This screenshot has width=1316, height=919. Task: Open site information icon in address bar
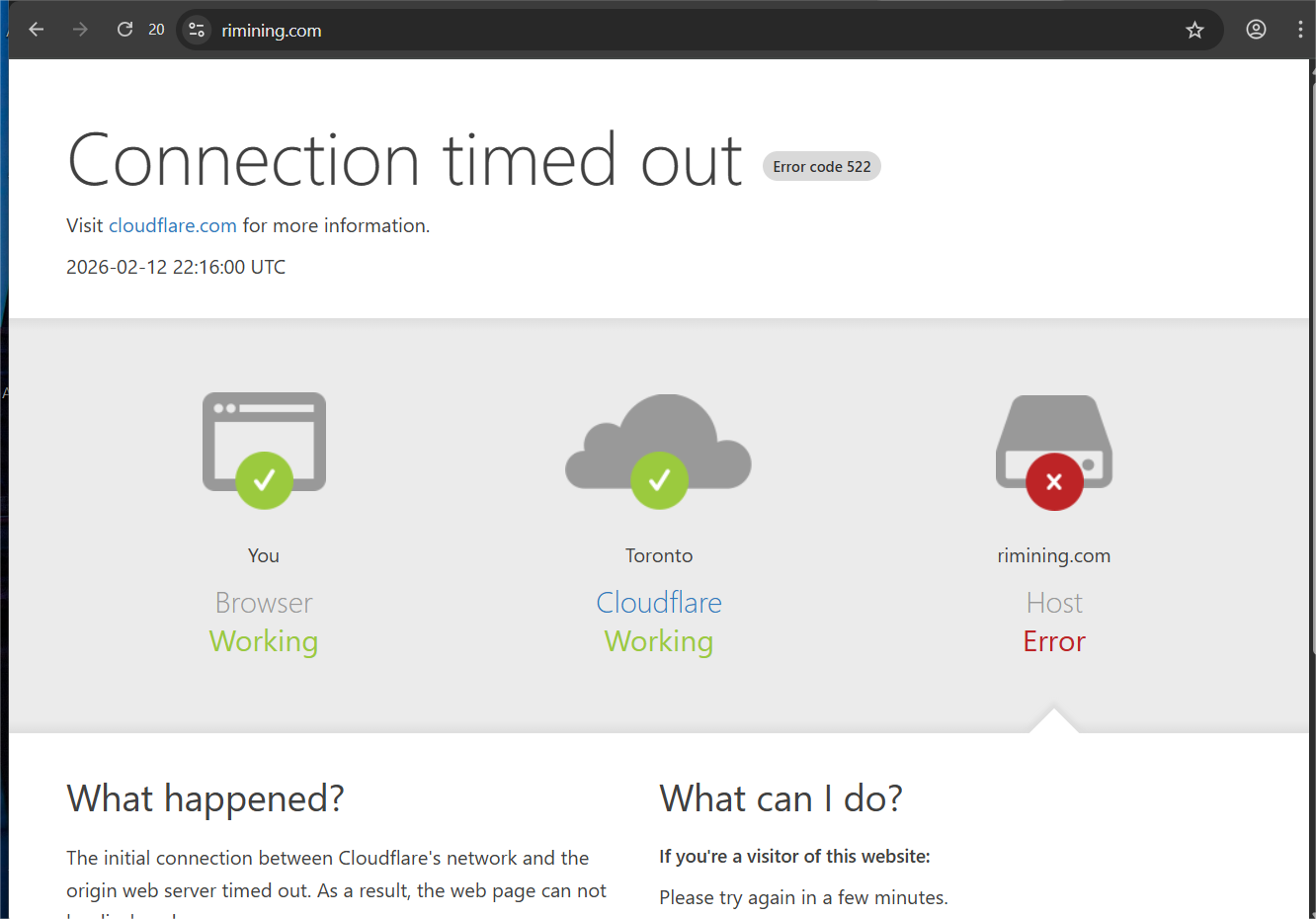(x=197, y=30)
